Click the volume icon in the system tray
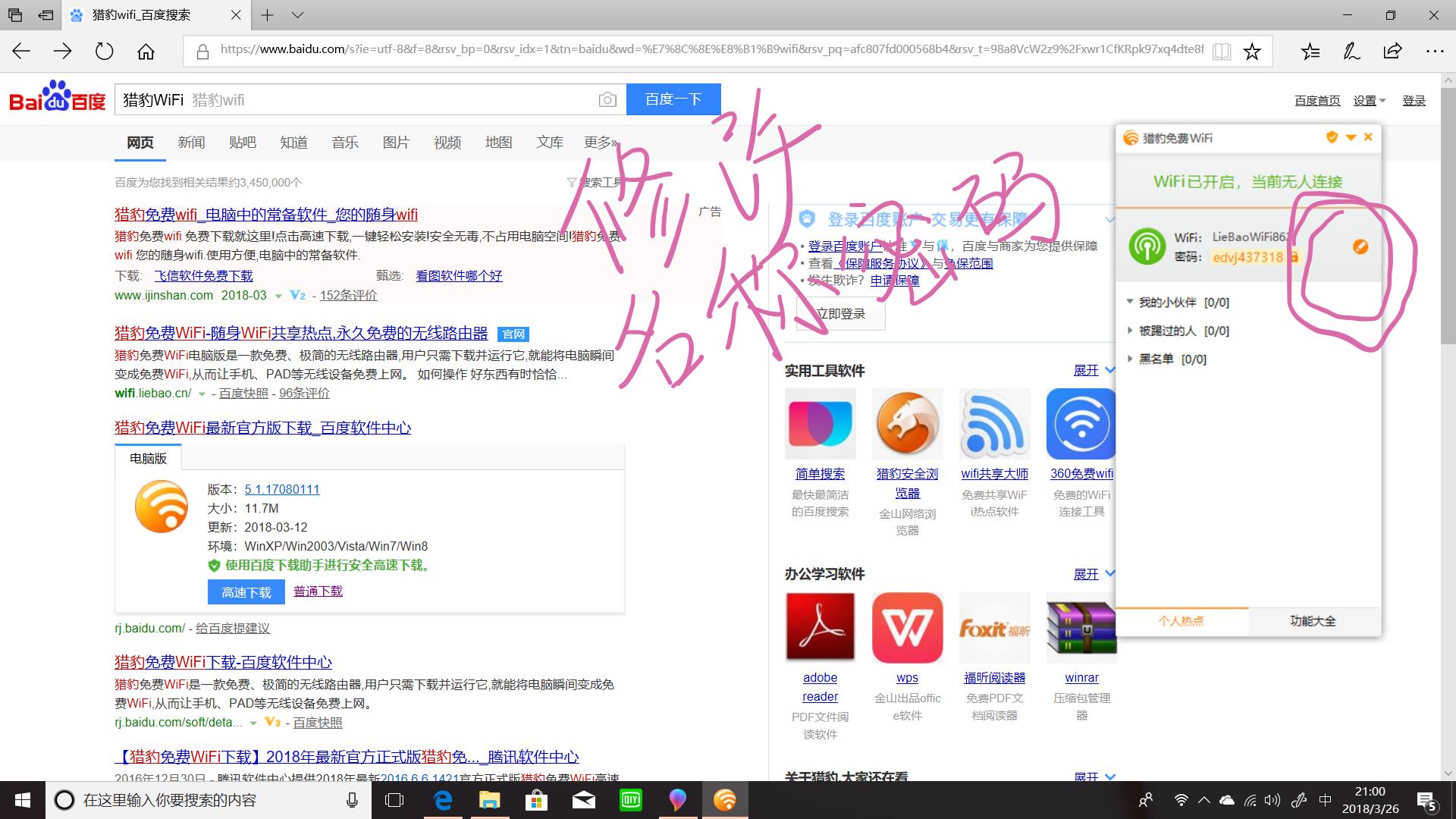This screenshot has height=819, width=1456. (x=1271, y=799)
